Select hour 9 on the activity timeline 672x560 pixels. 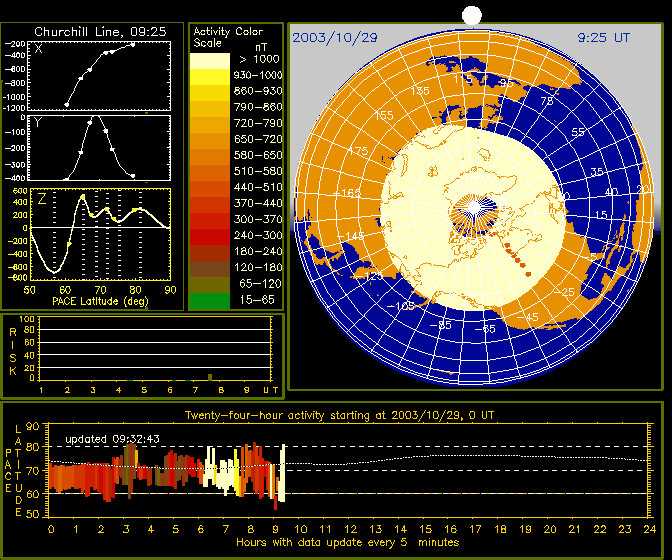[278, 527]
